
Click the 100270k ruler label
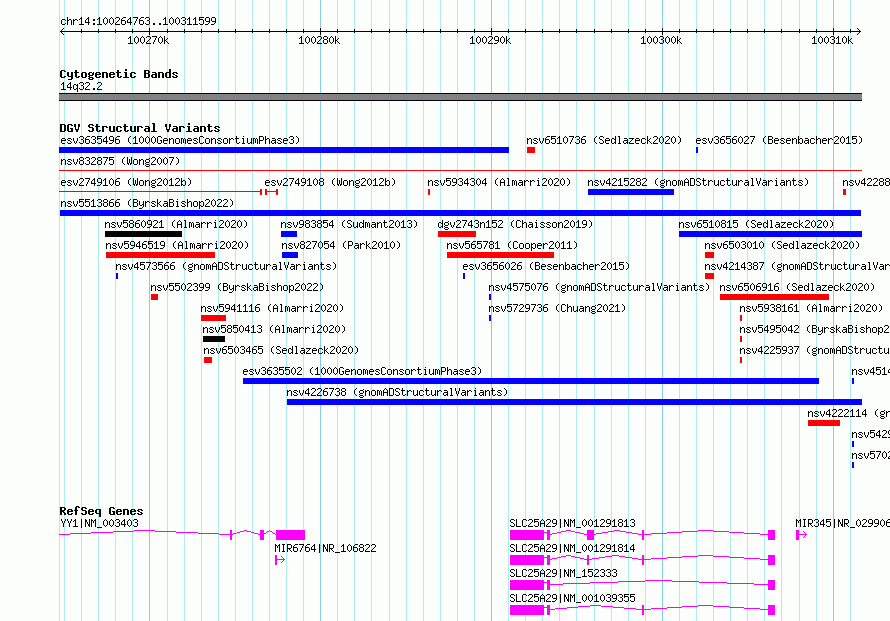click(x=148, y=40)
